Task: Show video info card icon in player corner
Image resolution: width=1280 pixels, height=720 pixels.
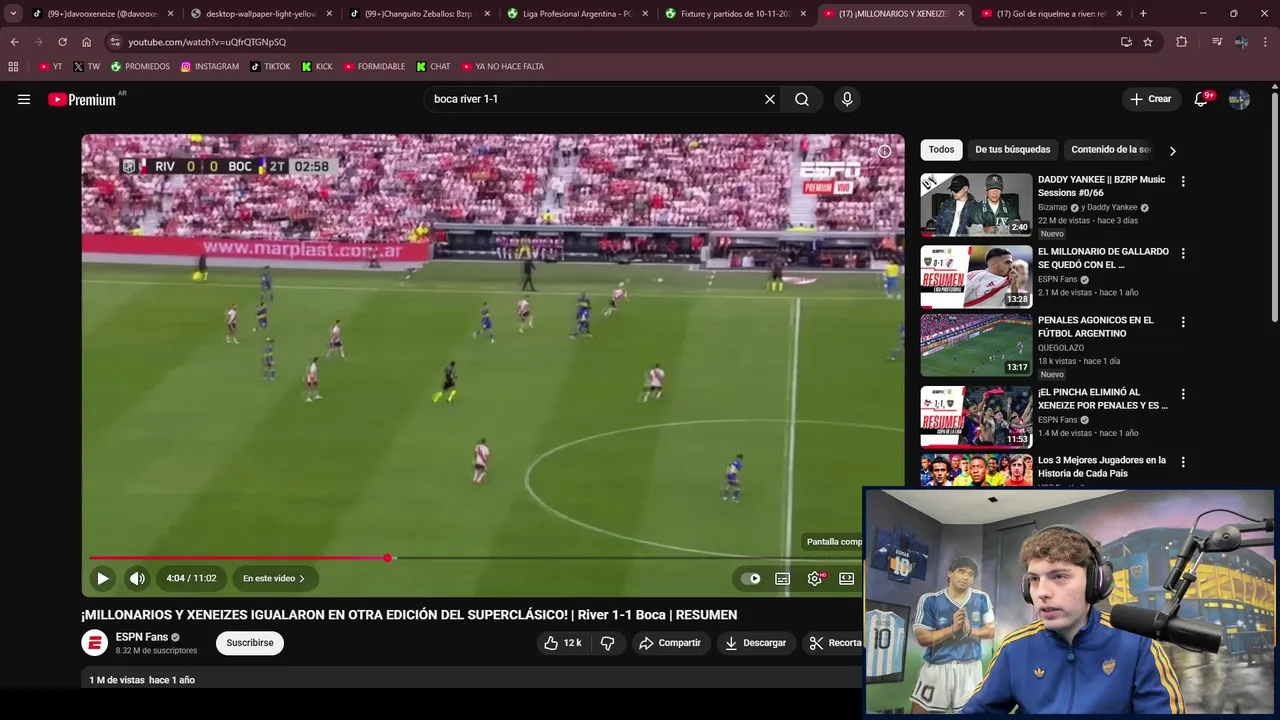Action: click(884, 151)
